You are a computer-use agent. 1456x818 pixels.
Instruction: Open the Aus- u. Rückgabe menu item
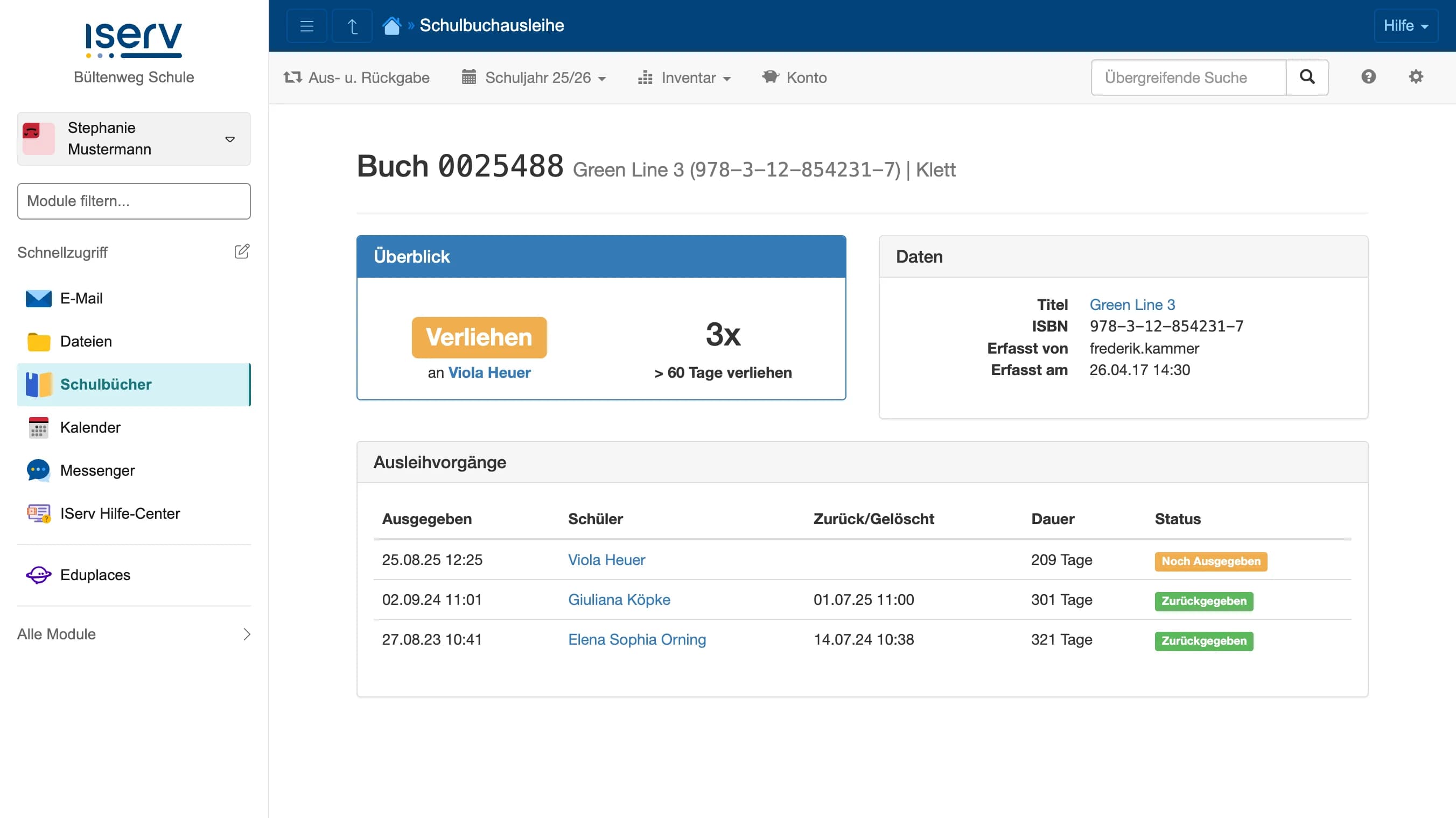pyautogui.click(x=356, y=77)
